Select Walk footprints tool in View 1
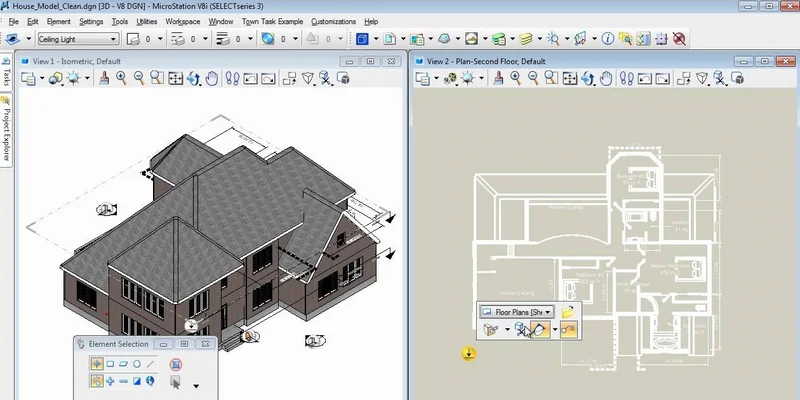The height and width of the screenshot is (400, 800). (x=233, y=79)
